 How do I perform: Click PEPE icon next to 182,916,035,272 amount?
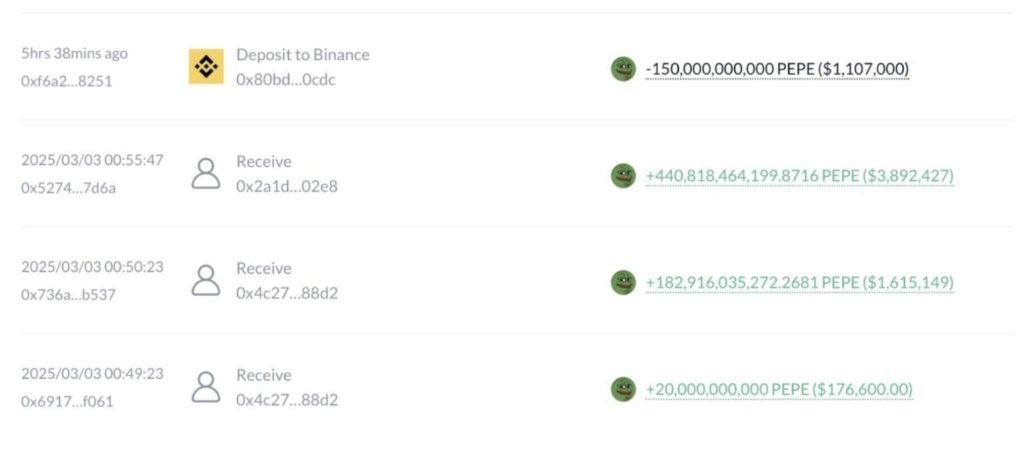click(x=623, y=282)
